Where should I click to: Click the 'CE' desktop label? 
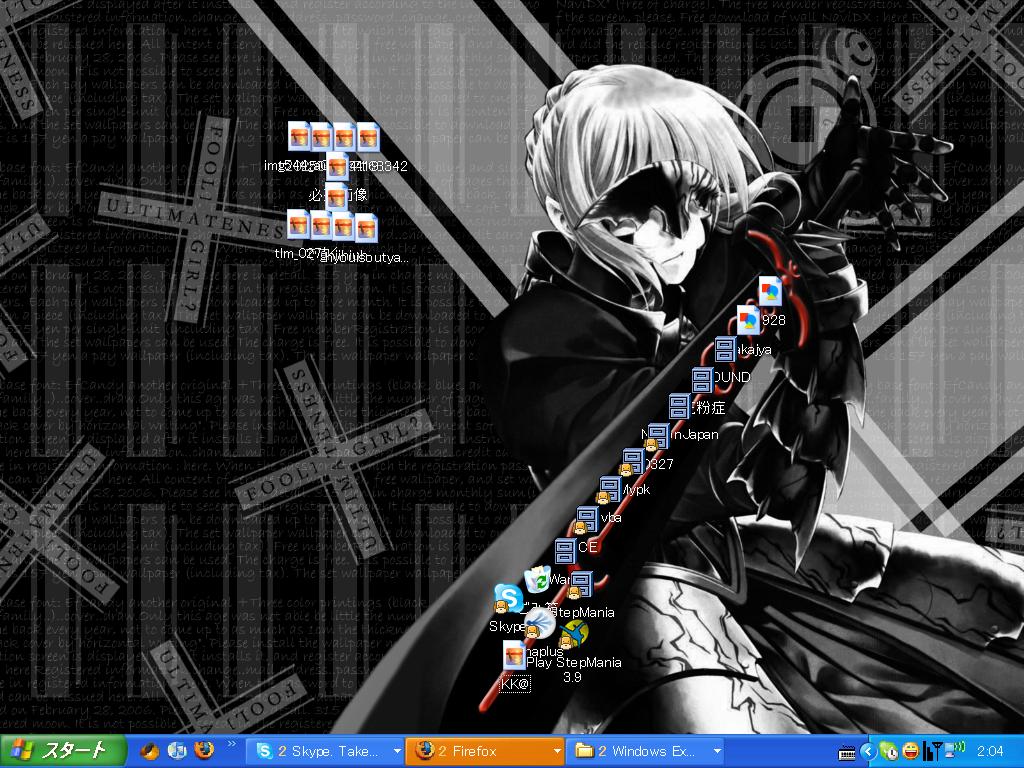tap(588, 546)
